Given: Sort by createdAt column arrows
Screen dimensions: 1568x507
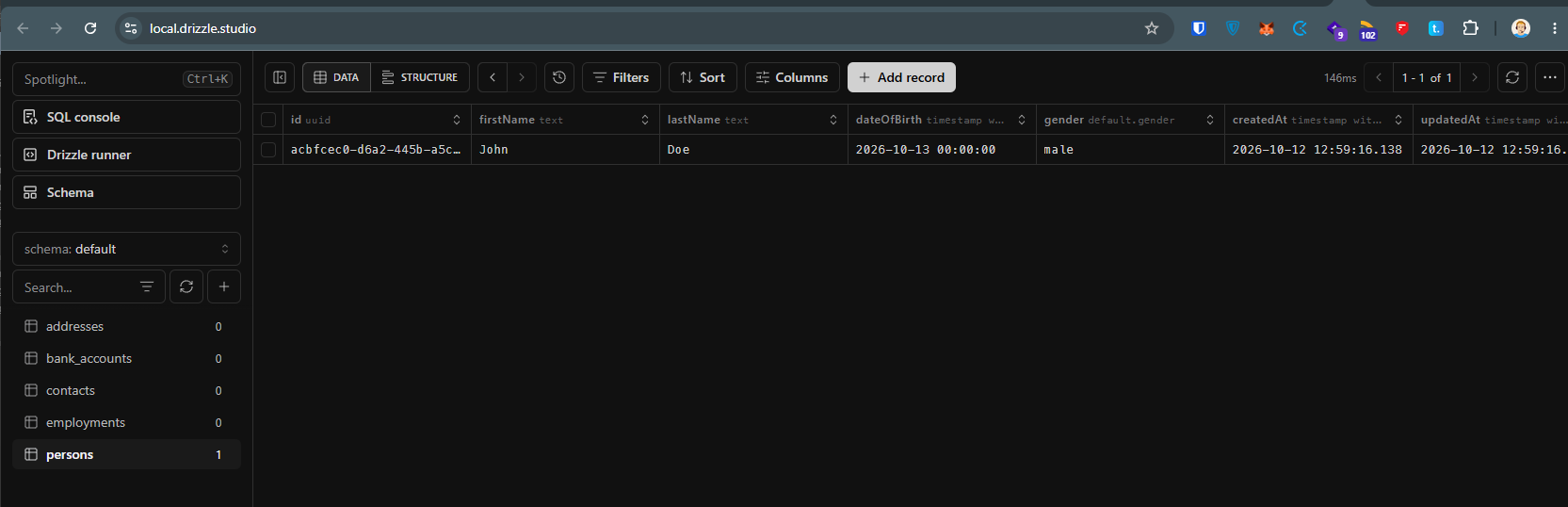Looking at the screenshot, I should point(1398,120).
